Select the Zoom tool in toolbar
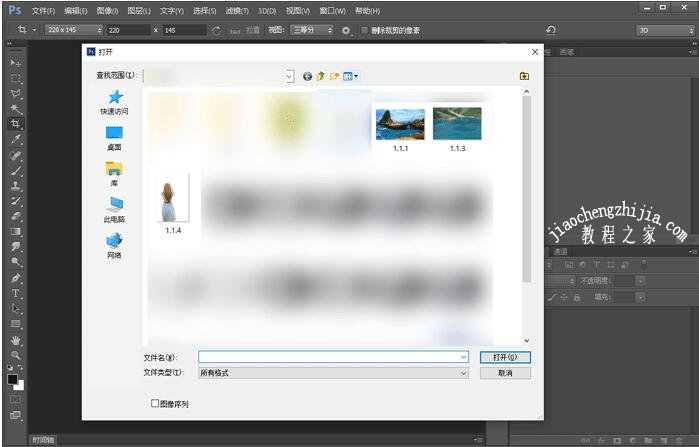The width and height of the screenshot is (699, 447). click(15, 355)
